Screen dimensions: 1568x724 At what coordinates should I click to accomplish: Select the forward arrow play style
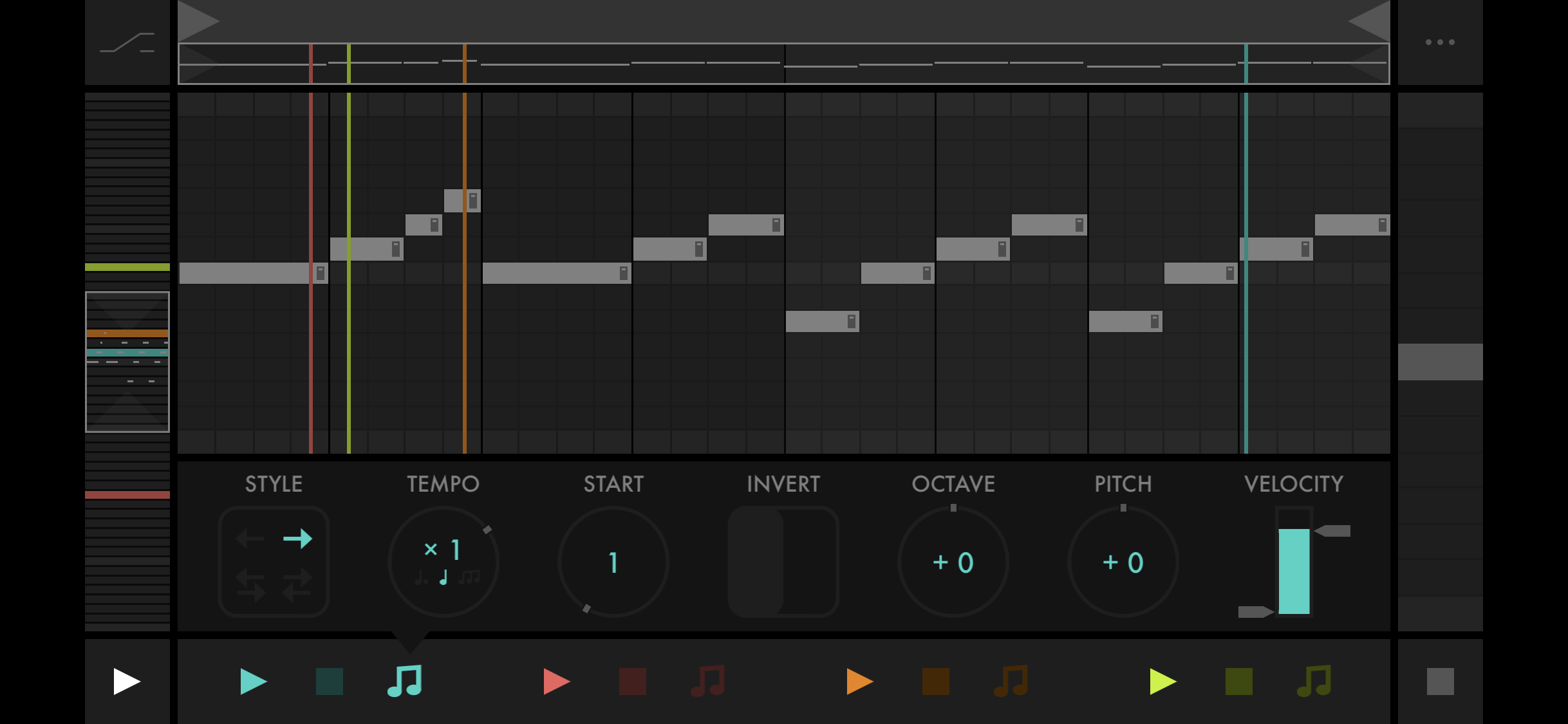[297, 539]
